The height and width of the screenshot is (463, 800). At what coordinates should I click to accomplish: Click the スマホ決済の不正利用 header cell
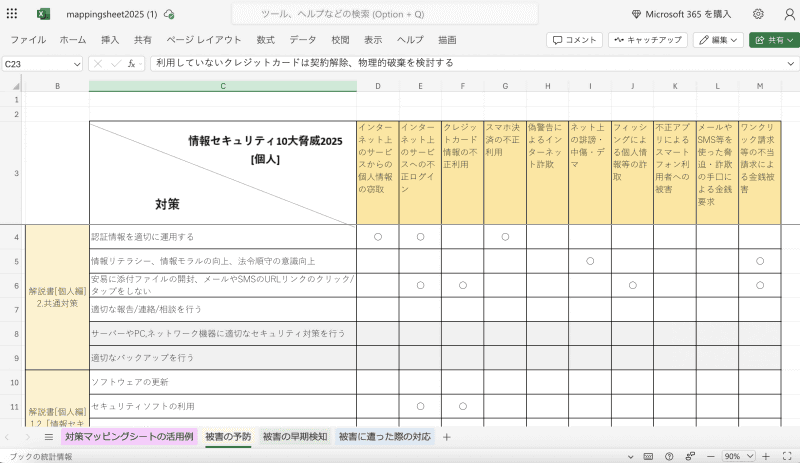click(505, 173)
